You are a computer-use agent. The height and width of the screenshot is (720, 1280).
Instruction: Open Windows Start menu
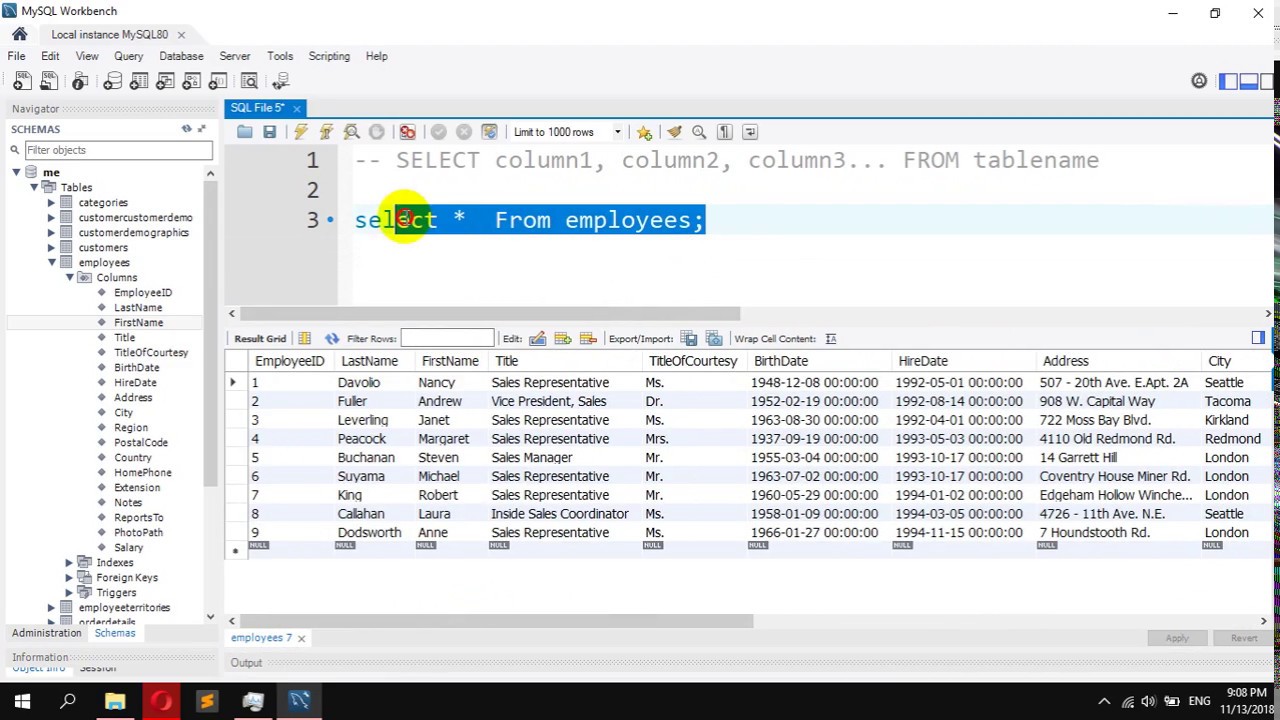tap(22, 701)
